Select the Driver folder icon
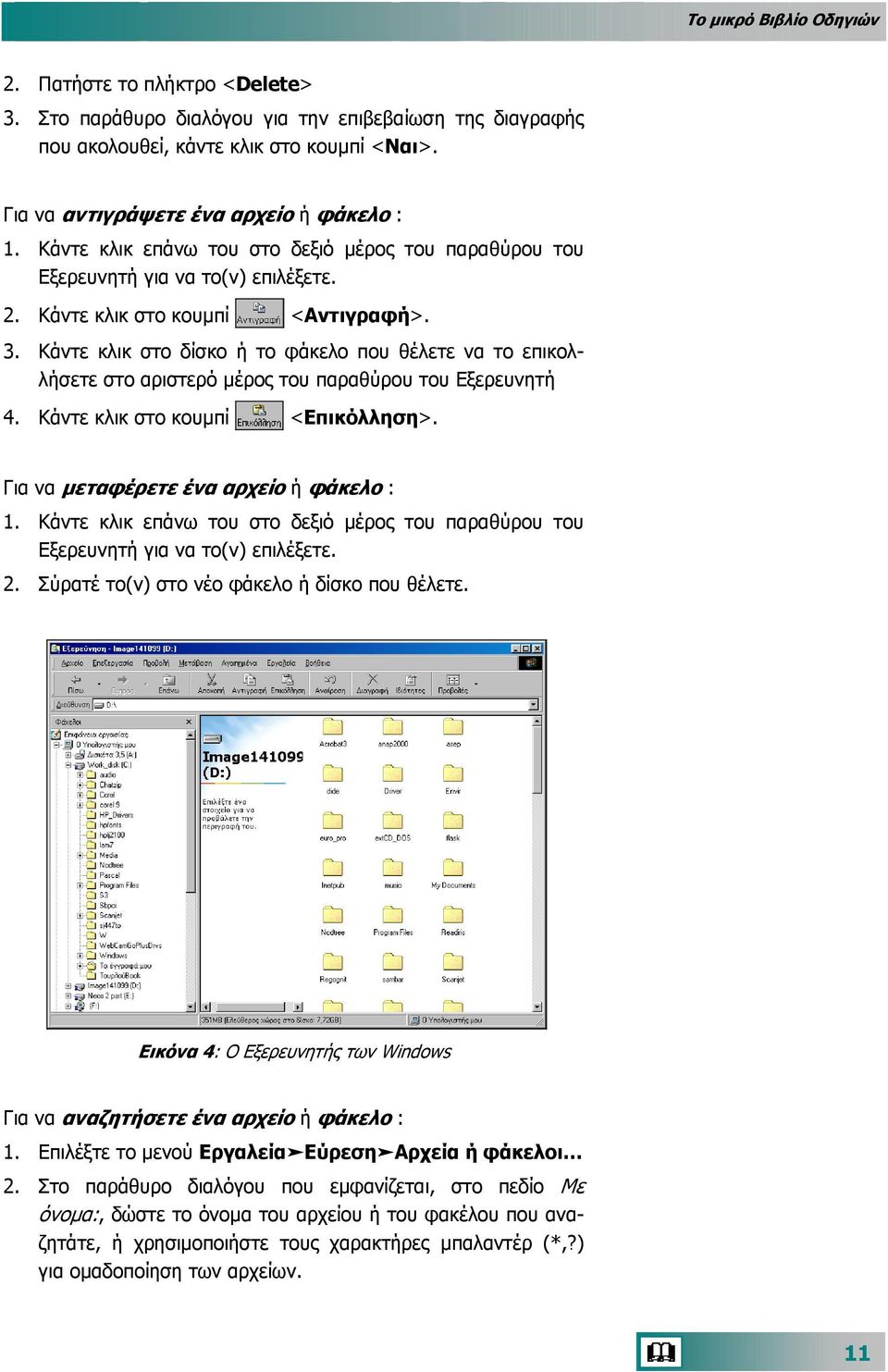Image resolution: width=888 pixels, height=1372 pixels. (393, 773)
